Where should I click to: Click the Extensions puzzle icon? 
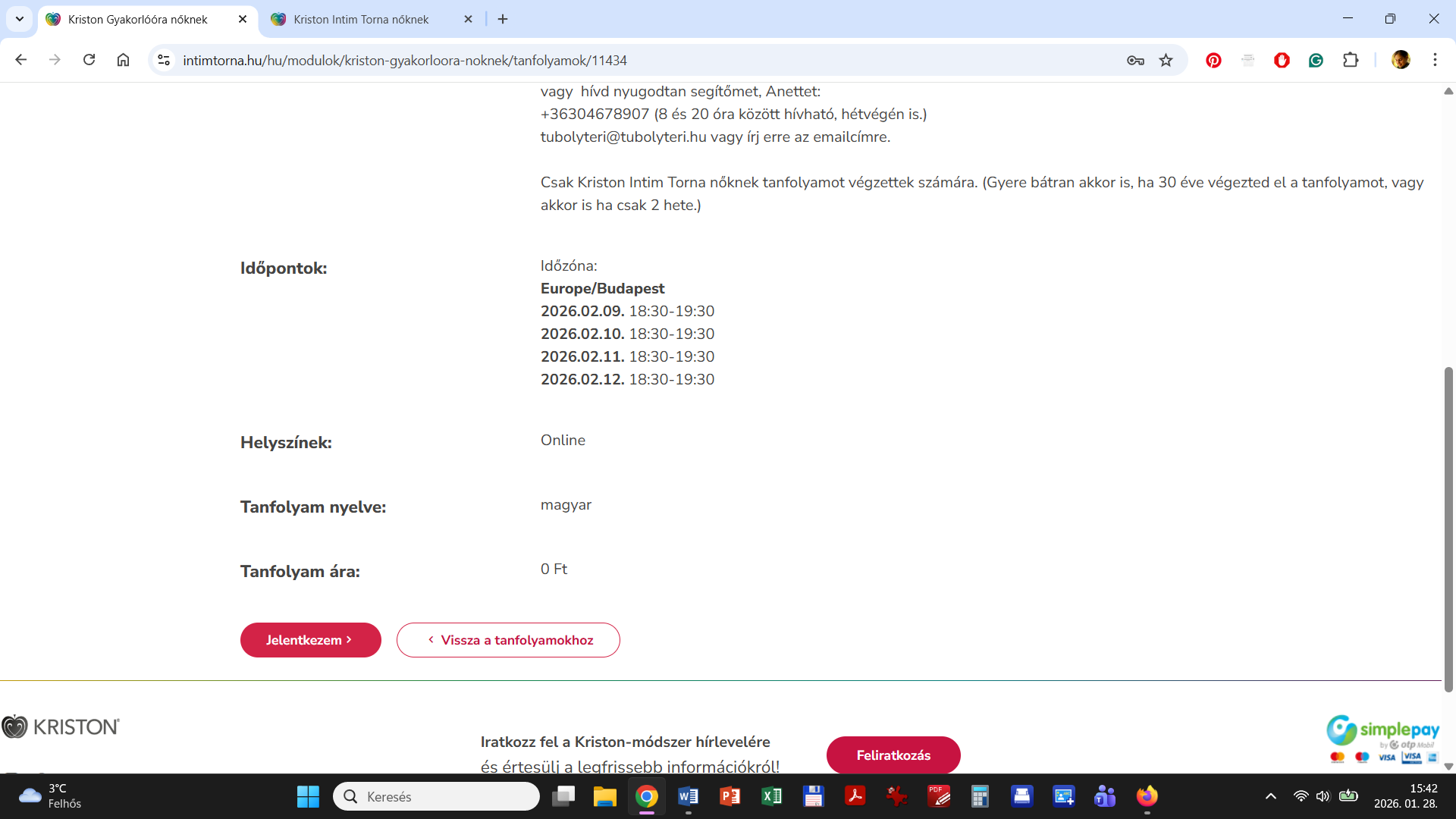[x=1351, y=61]
